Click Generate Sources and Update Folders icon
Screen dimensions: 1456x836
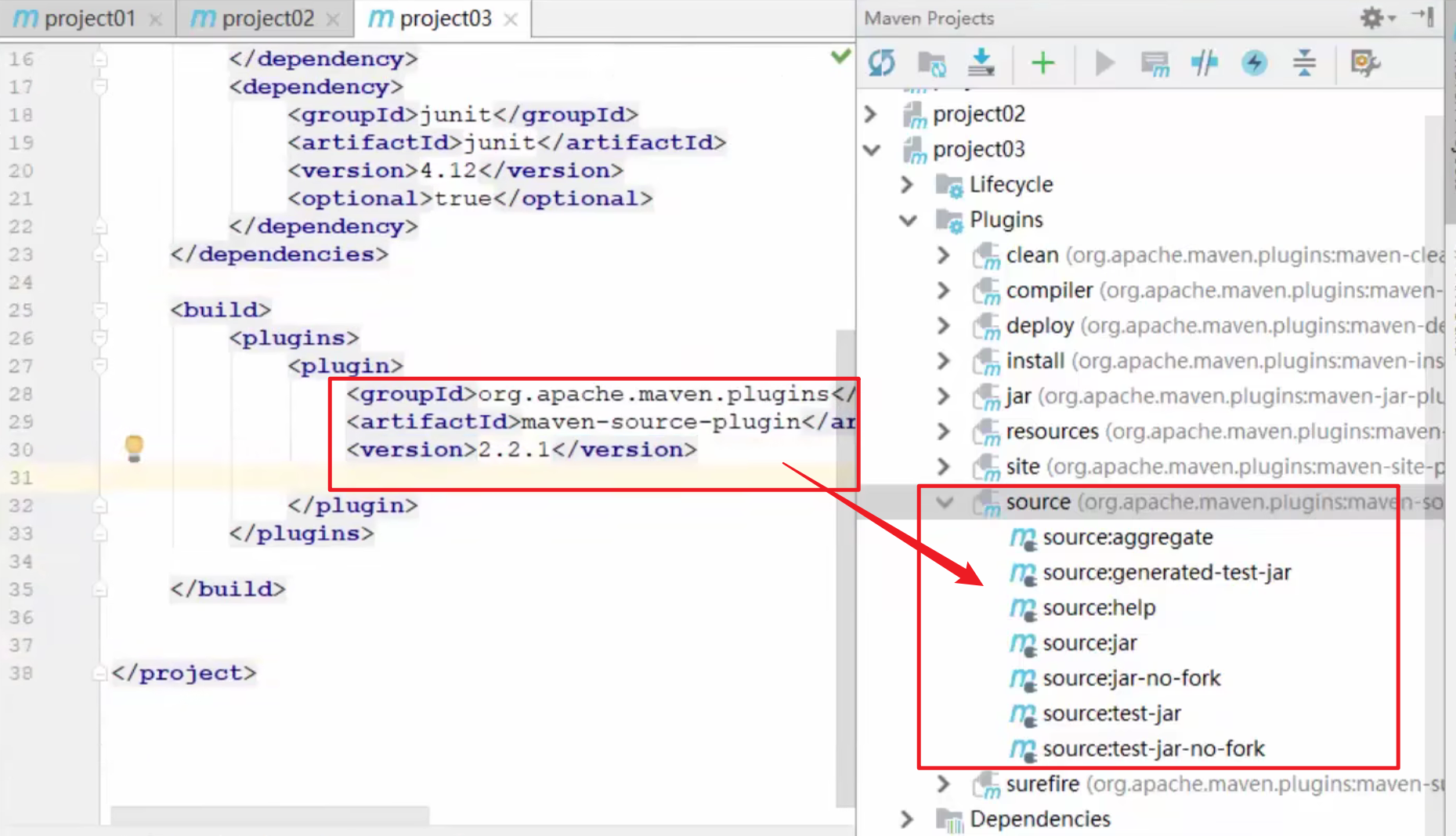931,63
